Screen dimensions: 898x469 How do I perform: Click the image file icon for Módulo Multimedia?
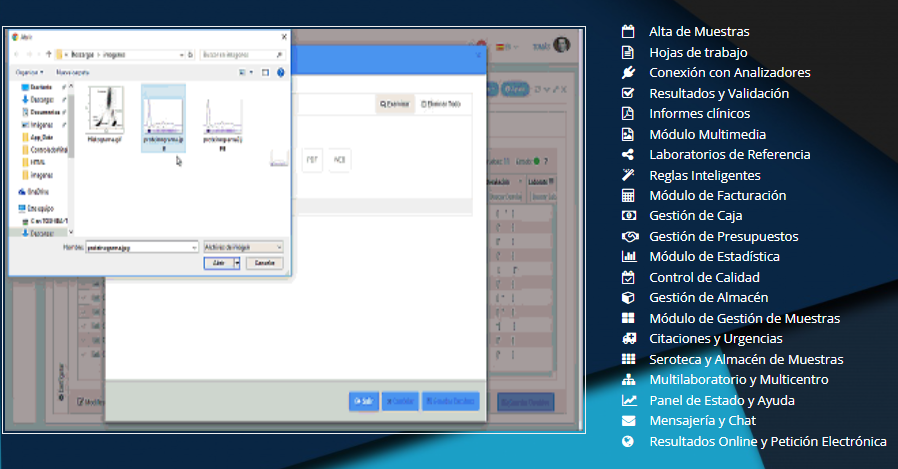click(628, 134)
